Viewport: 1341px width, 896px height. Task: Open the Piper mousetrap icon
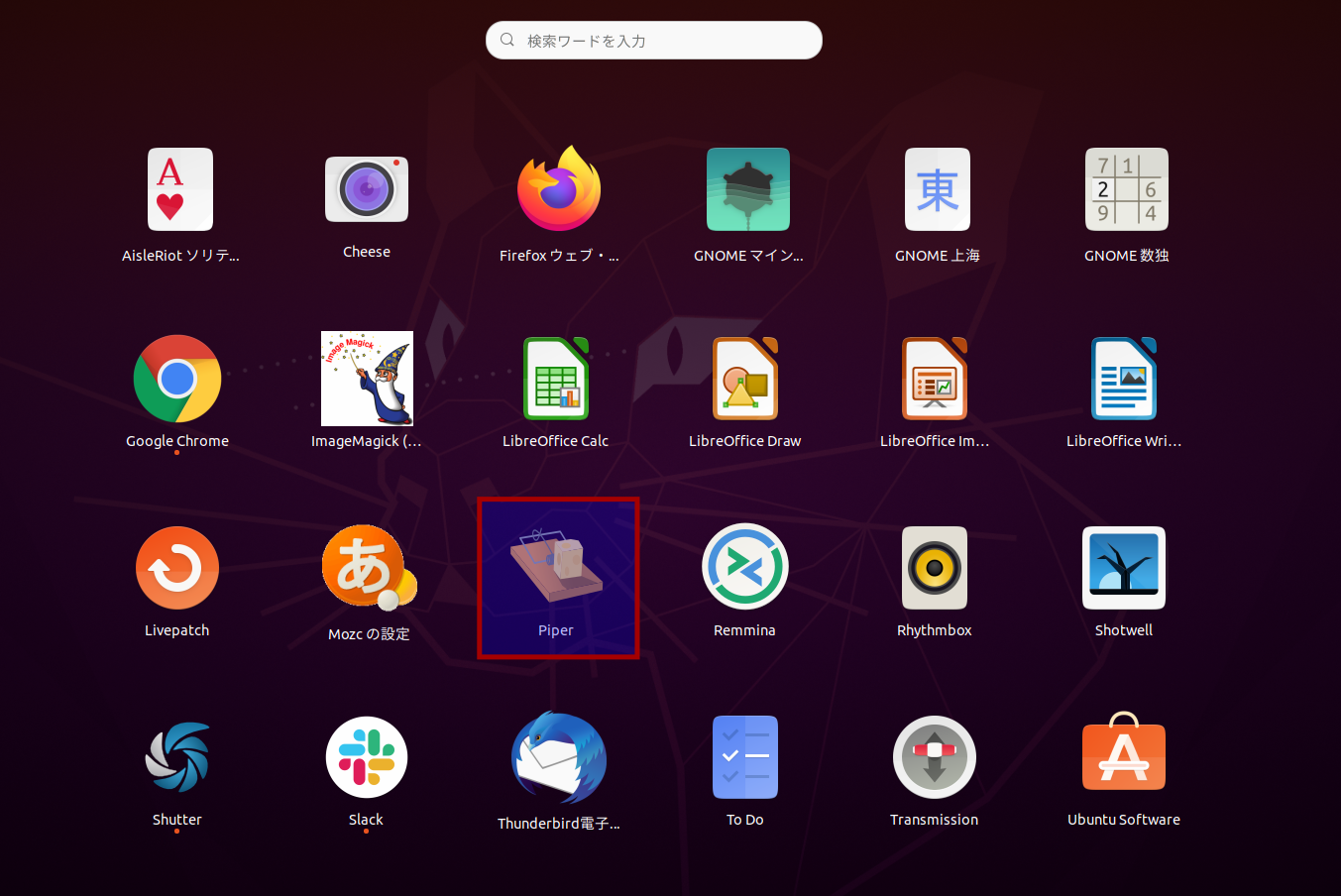tap(557, 567)
